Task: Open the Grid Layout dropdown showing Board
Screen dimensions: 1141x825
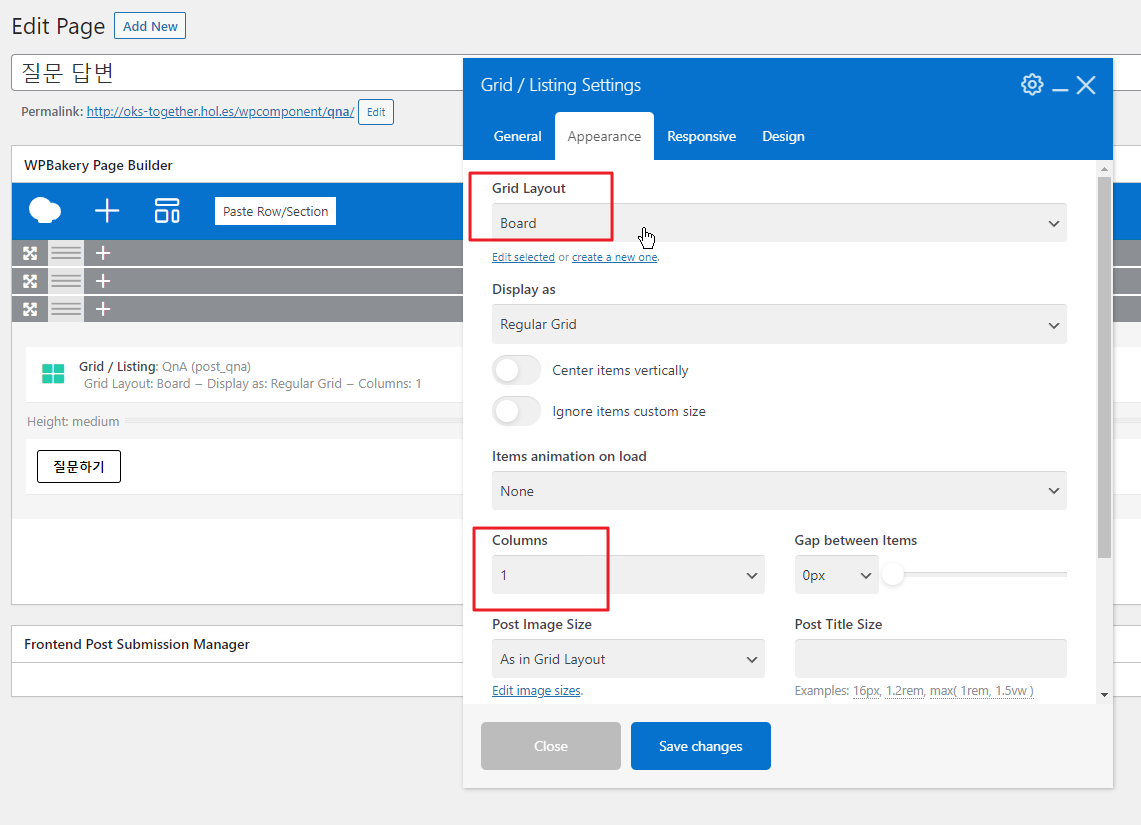Action: (x=779, y=223)
